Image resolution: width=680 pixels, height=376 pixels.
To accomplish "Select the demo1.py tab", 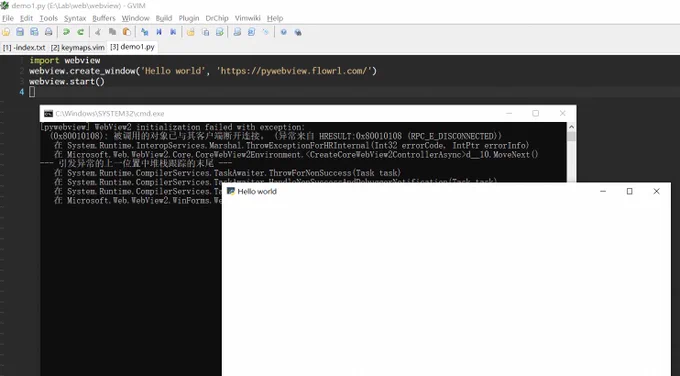I will pyautogui.click(x=132, y=47).
